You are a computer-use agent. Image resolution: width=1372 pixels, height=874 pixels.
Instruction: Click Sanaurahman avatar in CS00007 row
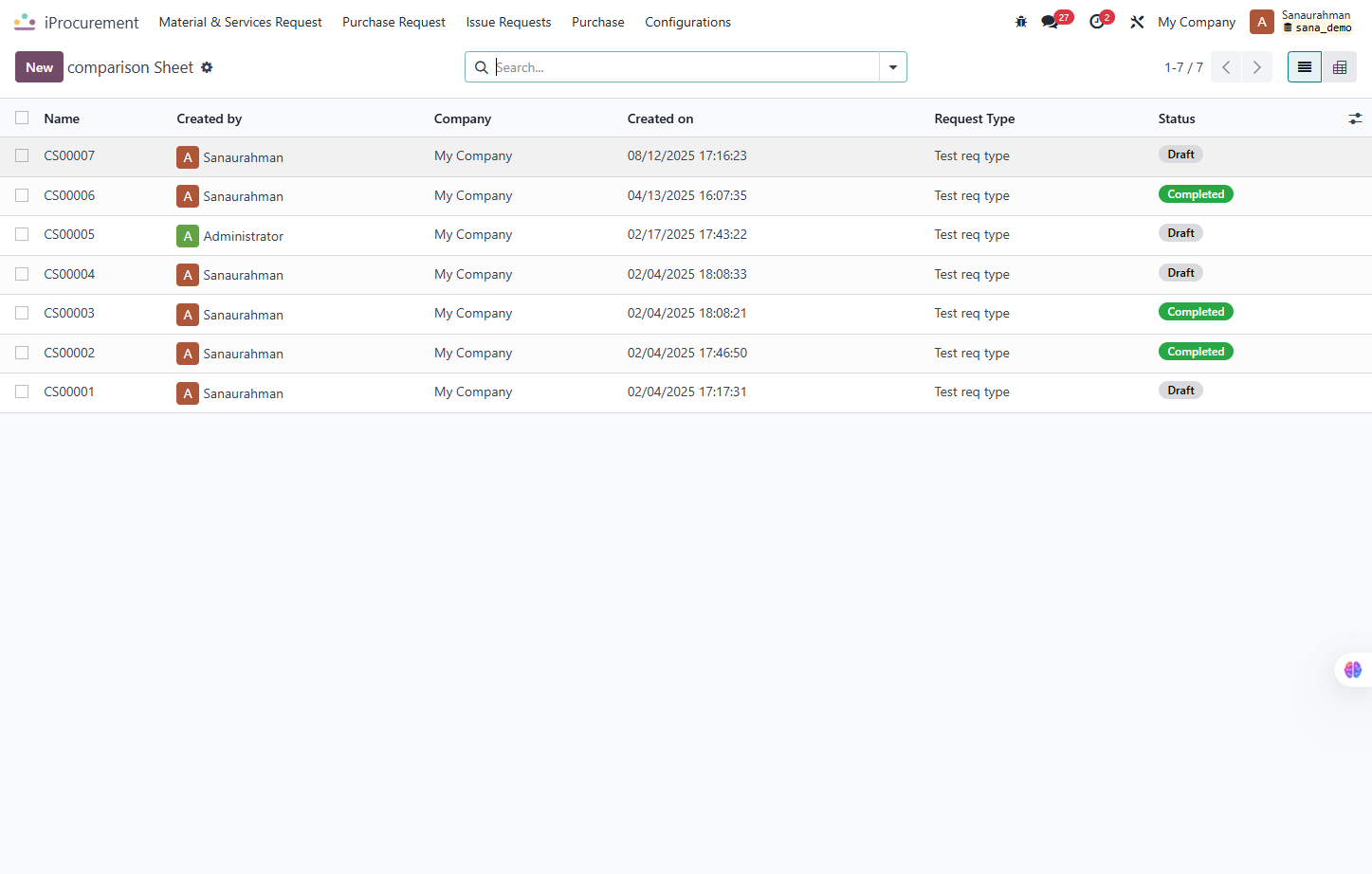click(188, 157)
